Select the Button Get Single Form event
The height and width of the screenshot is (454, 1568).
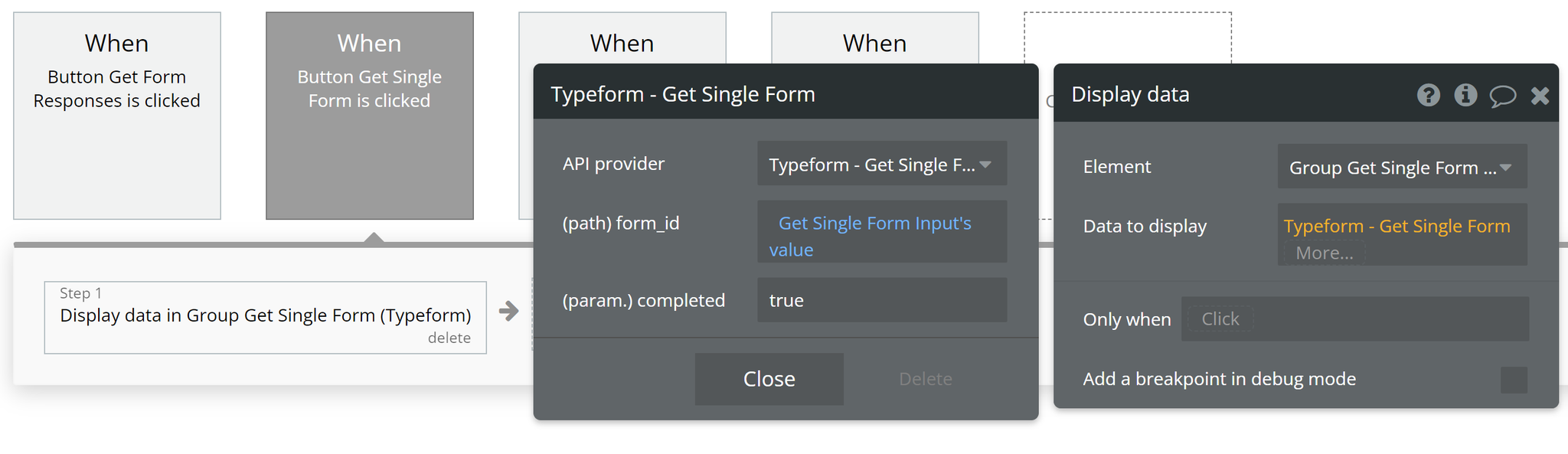(x=370, y=116)
